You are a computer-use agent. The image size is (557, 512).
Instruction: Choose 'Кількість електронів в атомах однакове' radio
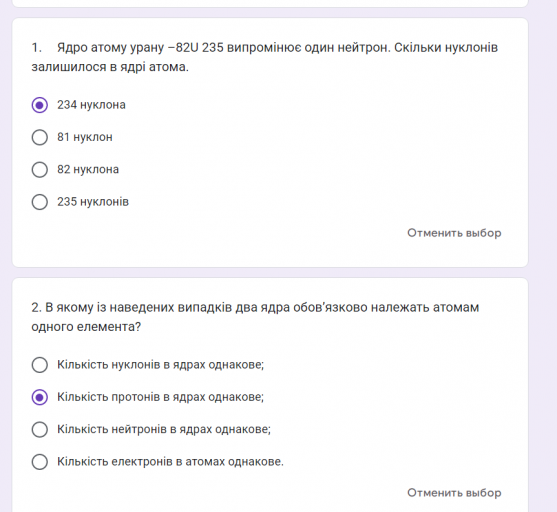(x=39, y=462)
